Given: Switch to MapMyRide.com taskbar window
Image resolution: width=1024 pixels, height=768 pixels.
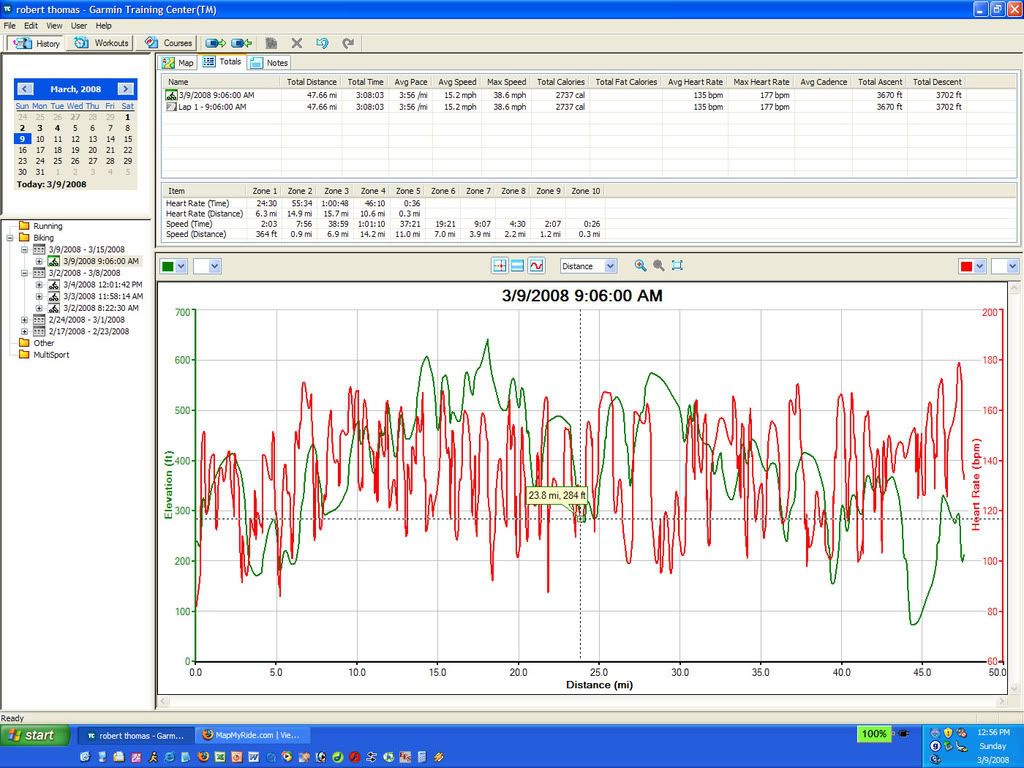Looking at the screenshot, I should point(253,735).
